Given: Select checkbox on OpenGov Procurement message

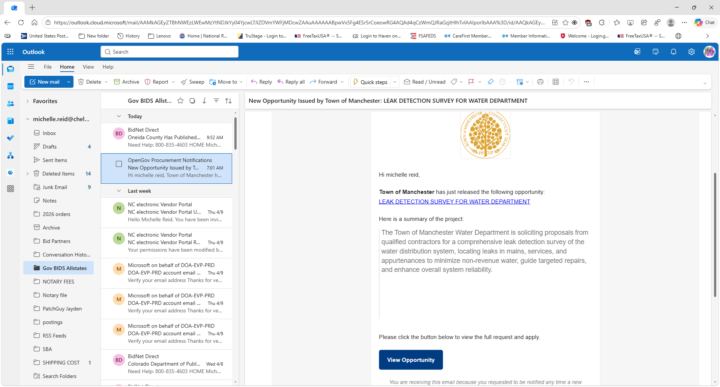Looking at the screenshot, I should tap(119, 164).
